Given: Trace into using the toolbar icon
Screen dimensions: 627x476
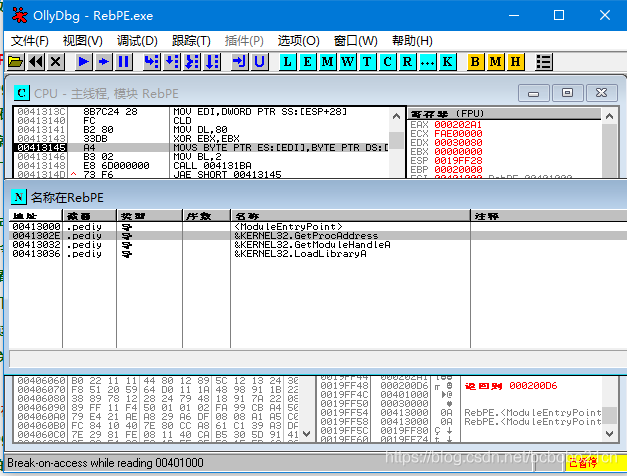Looking at the screenshot, I should 192,62.
